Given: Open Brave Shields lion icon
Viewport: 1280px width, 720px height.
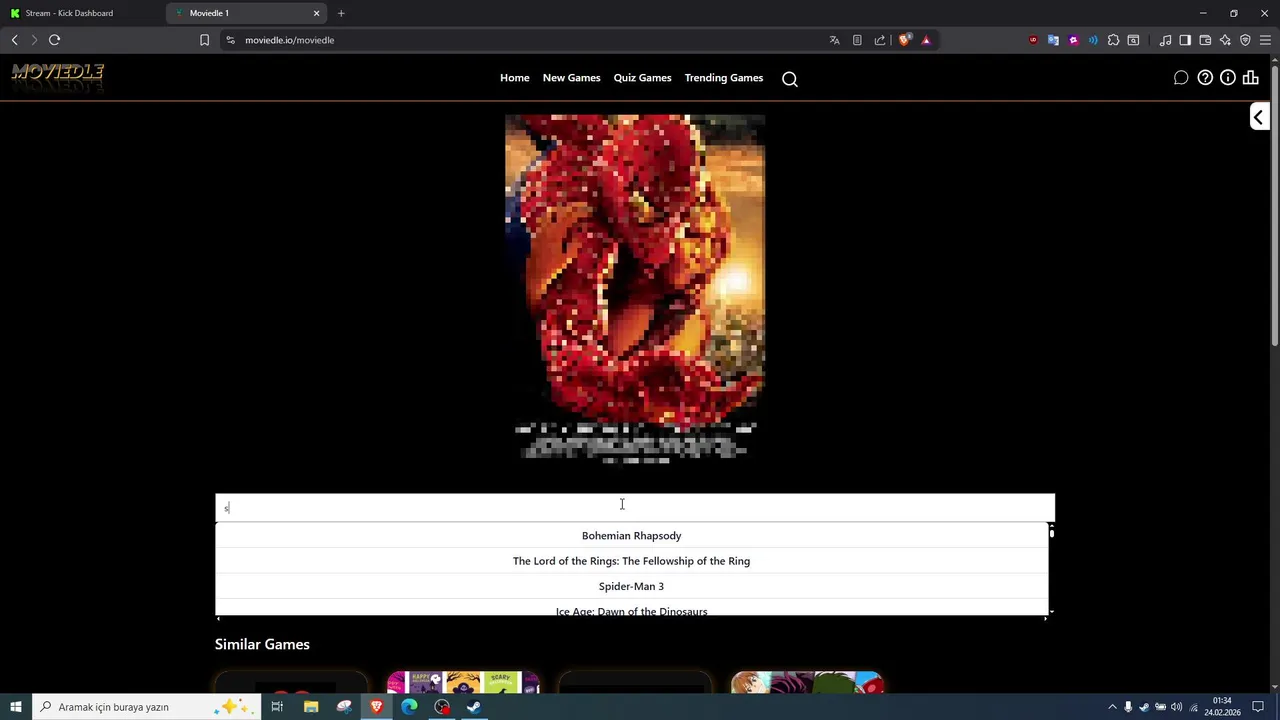Looking at the screenshot, I should (905, 40).
